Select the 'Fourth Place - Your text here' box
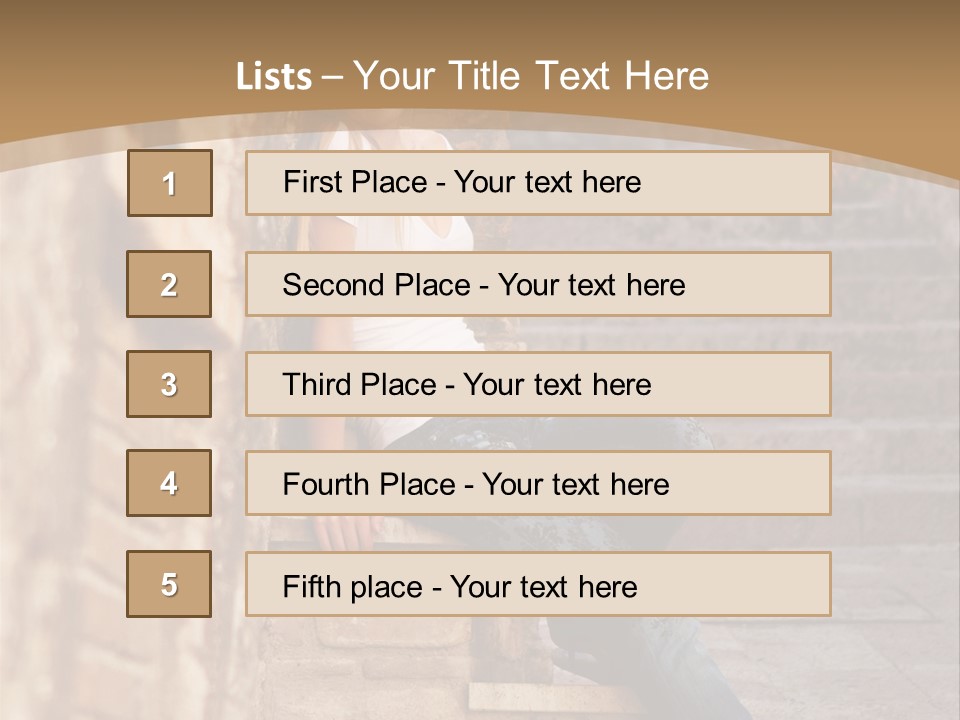The image size is (960, 720). pyautogui.click(x=538, y=483)
